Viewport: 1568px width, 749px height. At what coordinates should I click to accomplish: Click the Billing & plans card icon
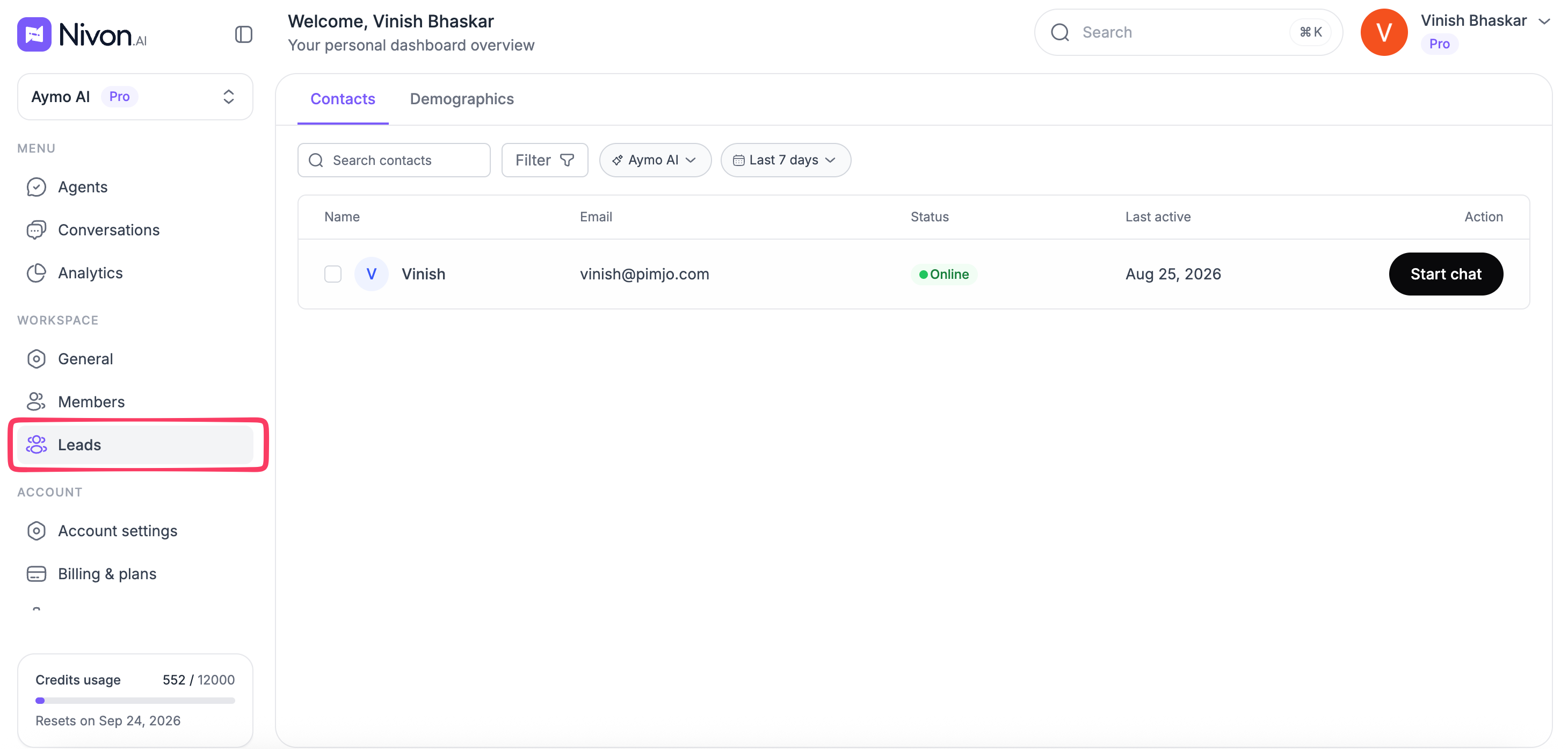(37, 574)
